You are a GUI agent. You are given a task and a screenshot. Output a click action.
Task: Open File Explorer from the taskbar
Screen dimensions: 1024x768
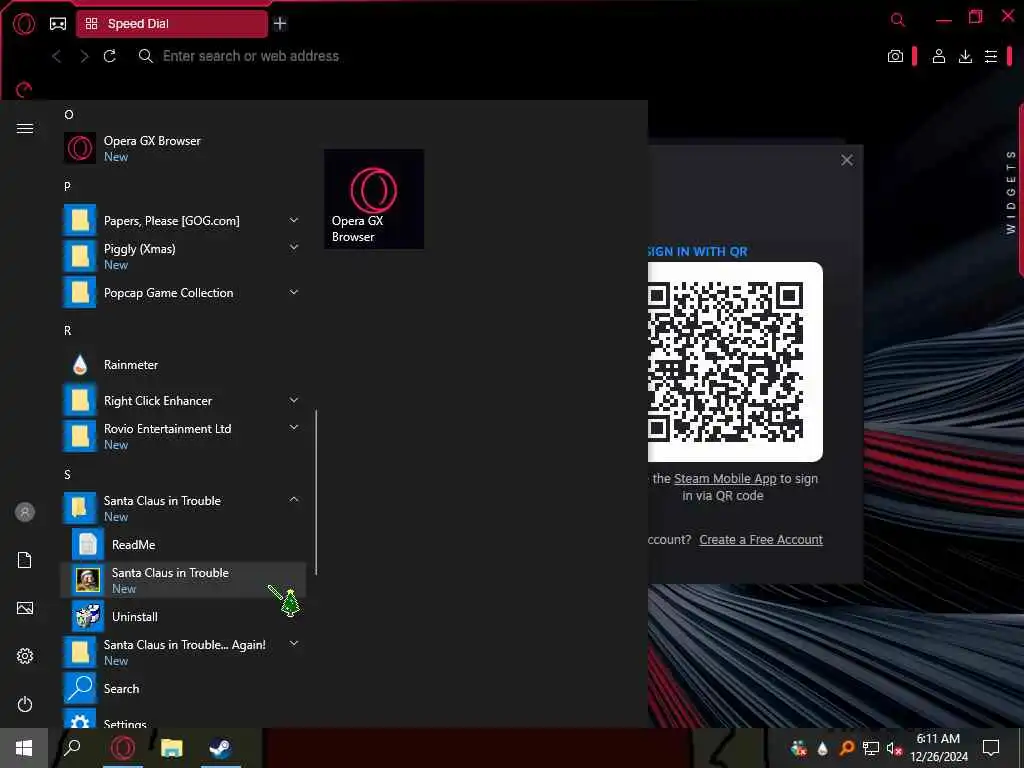172,748
